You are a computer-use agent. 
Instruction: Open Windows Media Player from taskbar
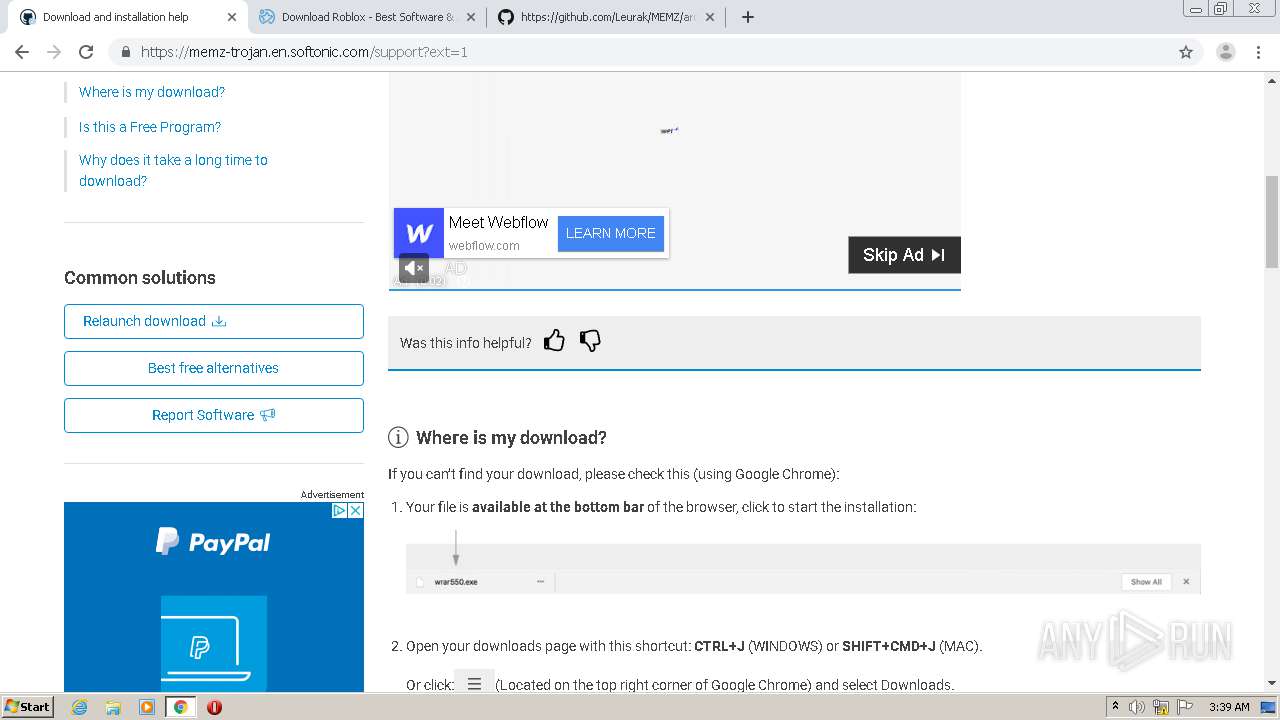click(147, 707)
